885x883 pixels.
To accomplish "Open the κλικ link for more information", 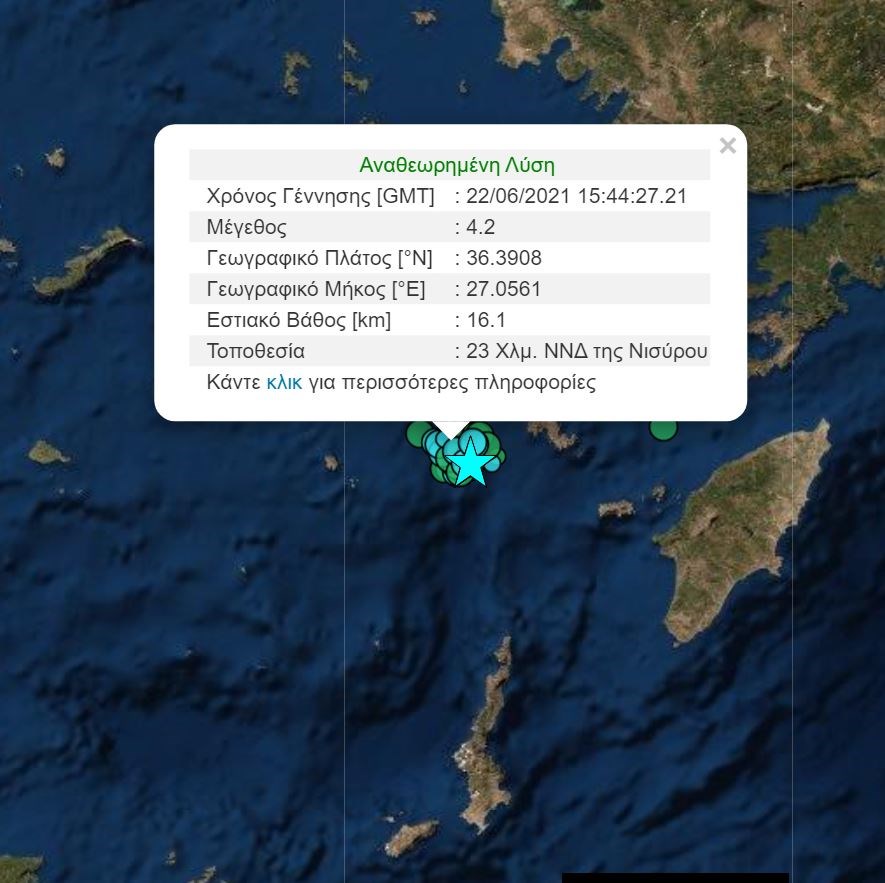I will pyautogui.click(x=284, y=382).
